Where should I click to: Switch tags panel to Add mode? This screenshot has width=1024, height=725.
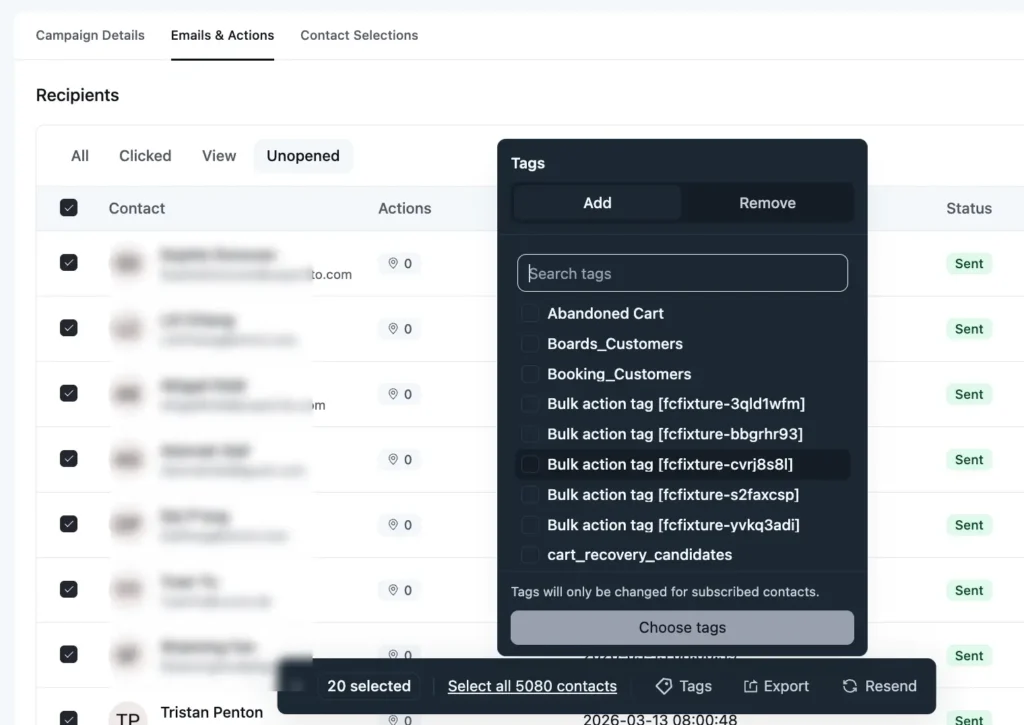tap(598, 203)
